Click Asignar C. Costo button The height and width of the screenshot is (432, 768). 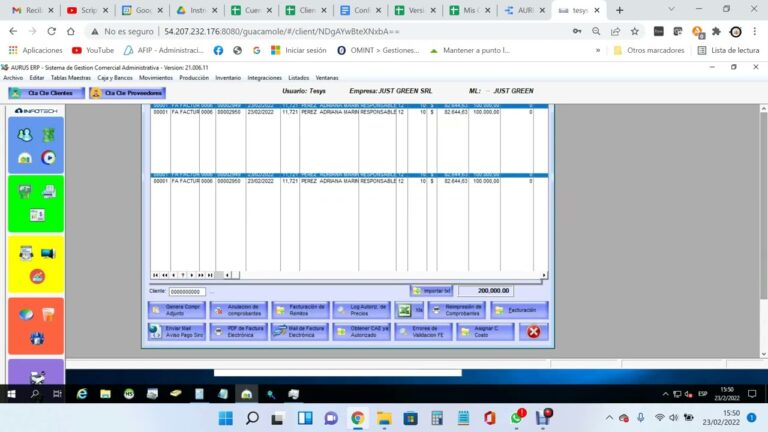(485, 332)
